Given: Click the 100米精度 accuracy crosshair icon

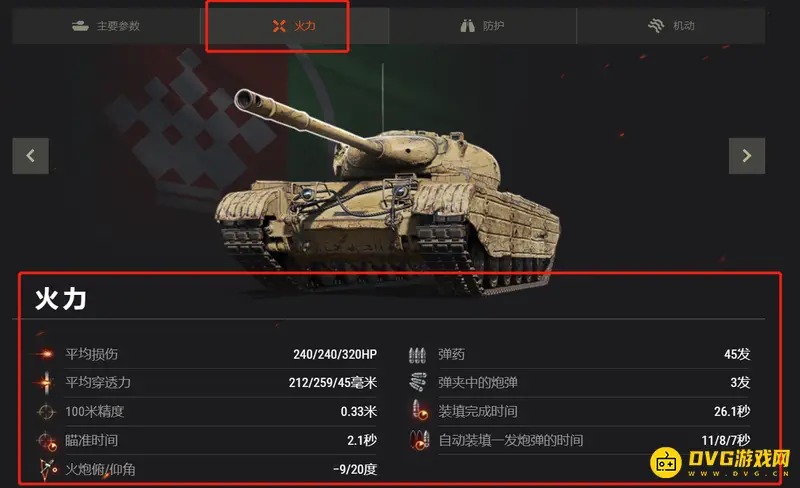Looking at the screenshot, I should (46, 411).
